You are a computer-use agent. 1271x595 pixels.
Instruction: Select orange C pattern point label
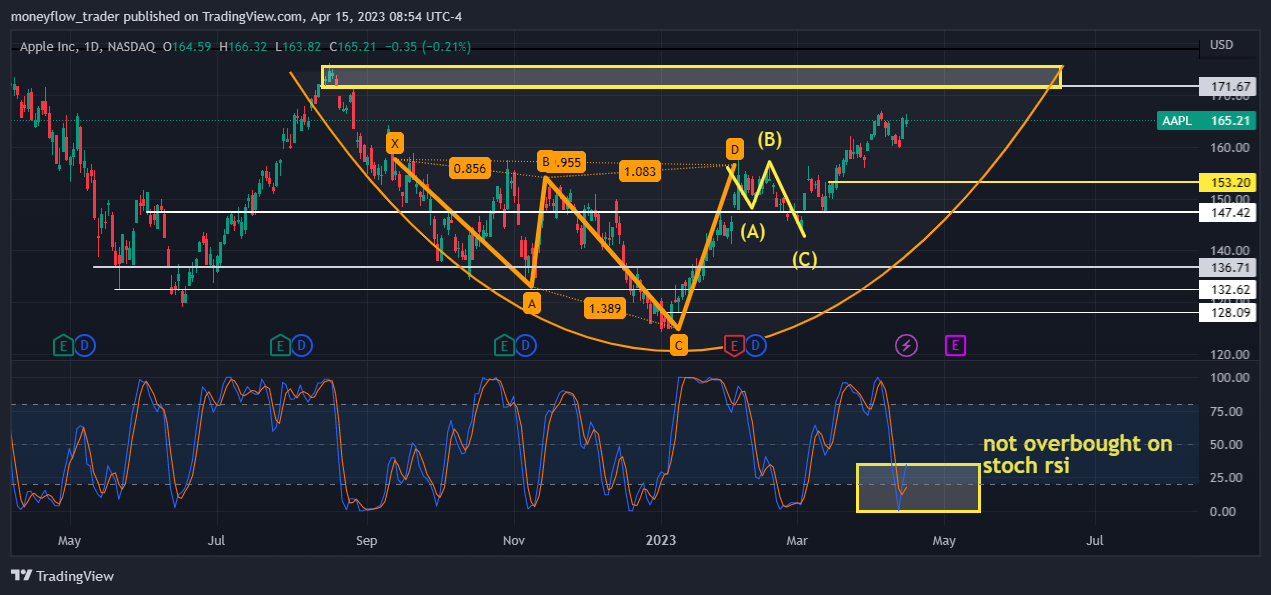[x=679, y=346]
